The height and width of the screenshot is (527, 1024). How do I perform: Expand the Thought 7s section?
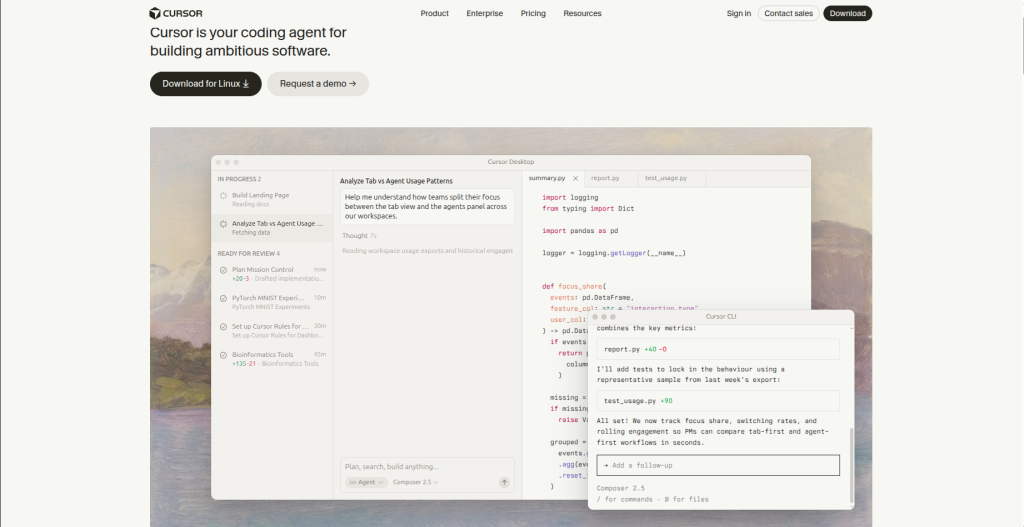(x=359, y=236)
